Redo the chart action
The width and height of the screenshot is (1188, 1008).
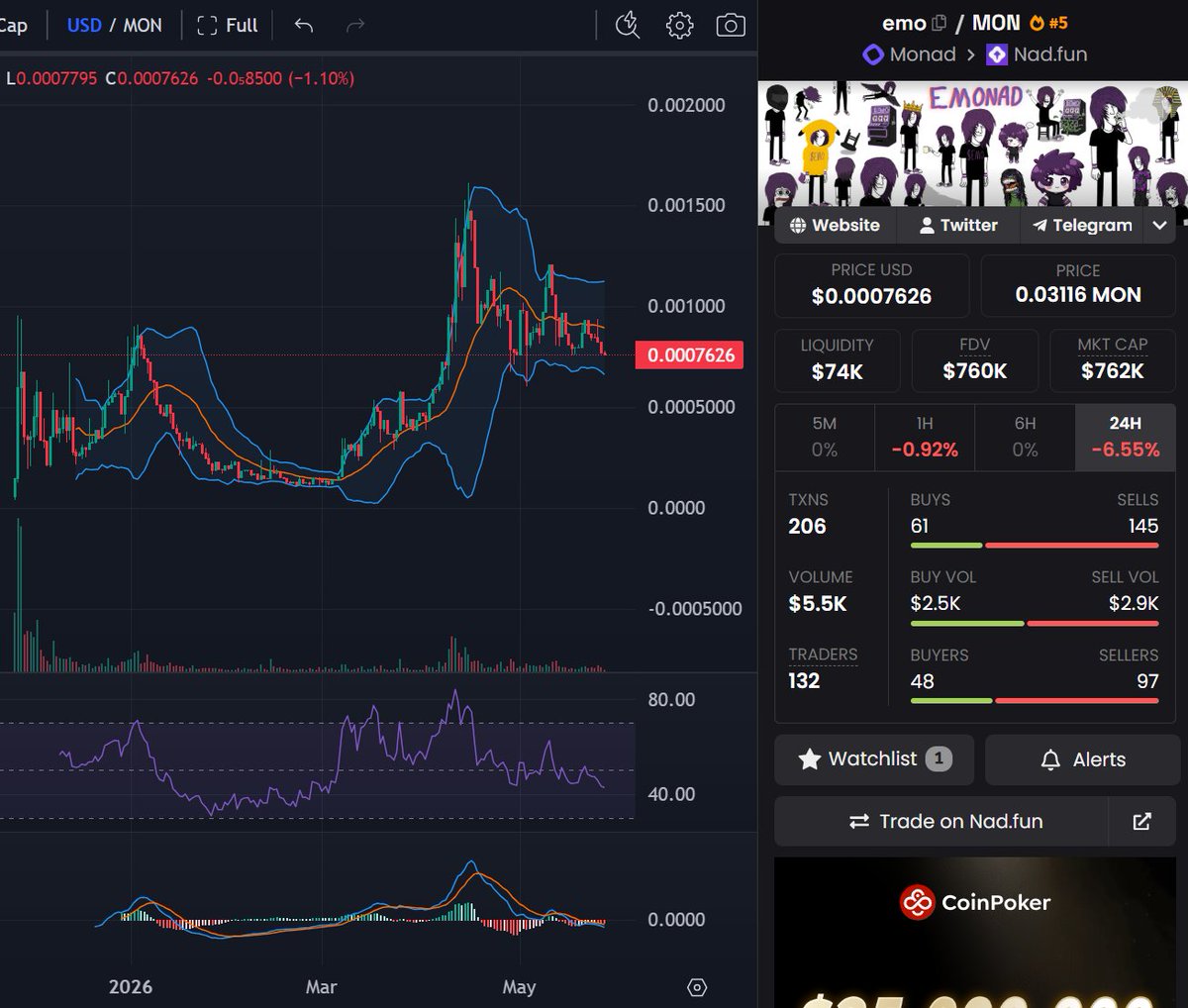coord(355,26)
